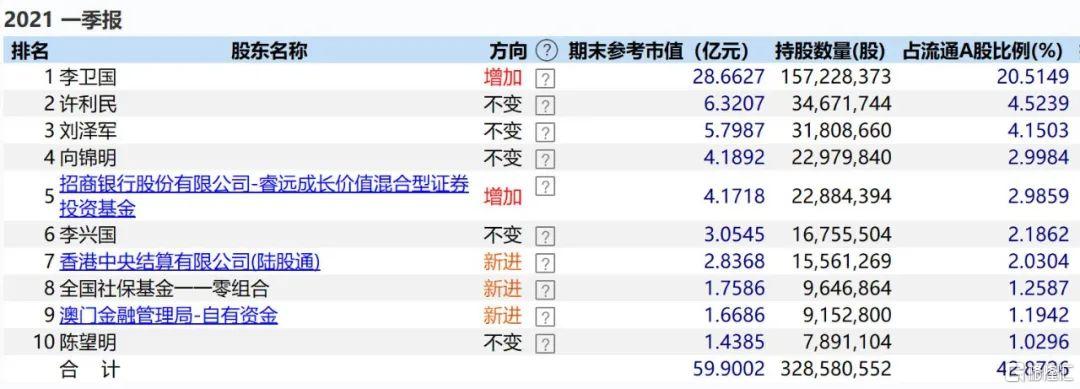Viewport: 1080px width, 389px height.
Task: Click the question icon in 刘泽军 row
Action: pyautogui.click(x=545, y=132)
